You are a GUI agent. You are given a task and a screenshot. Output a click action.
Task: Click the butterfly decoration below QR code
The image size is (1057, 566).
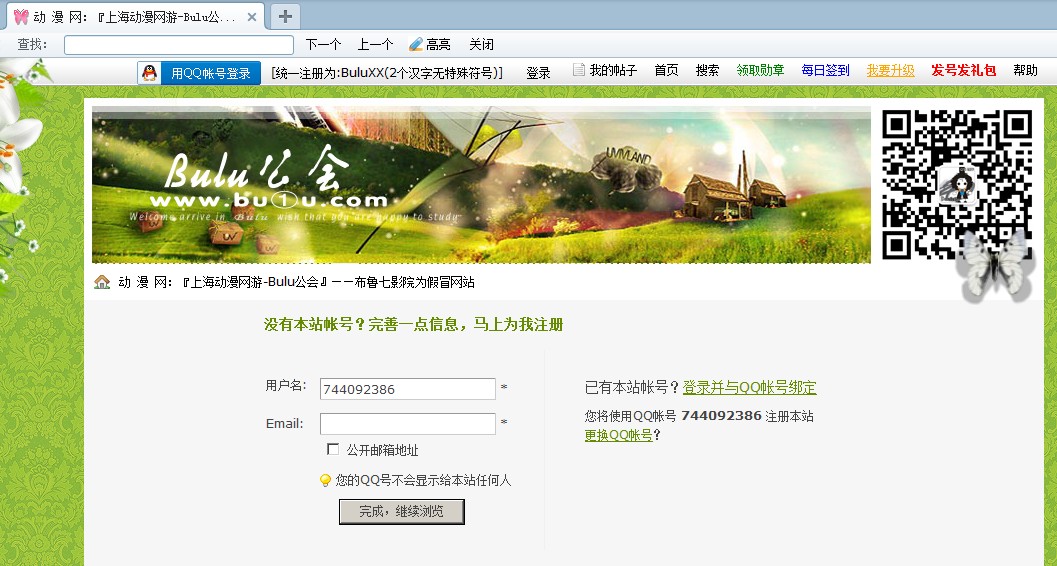995,266
